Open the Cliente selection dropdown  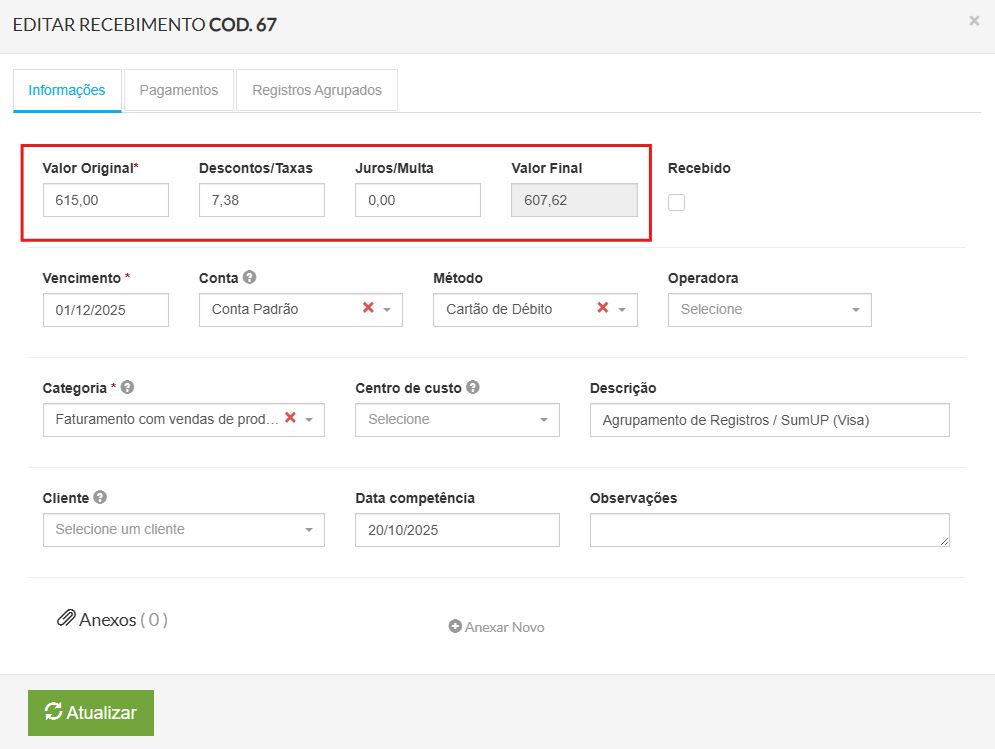(183, 530)
